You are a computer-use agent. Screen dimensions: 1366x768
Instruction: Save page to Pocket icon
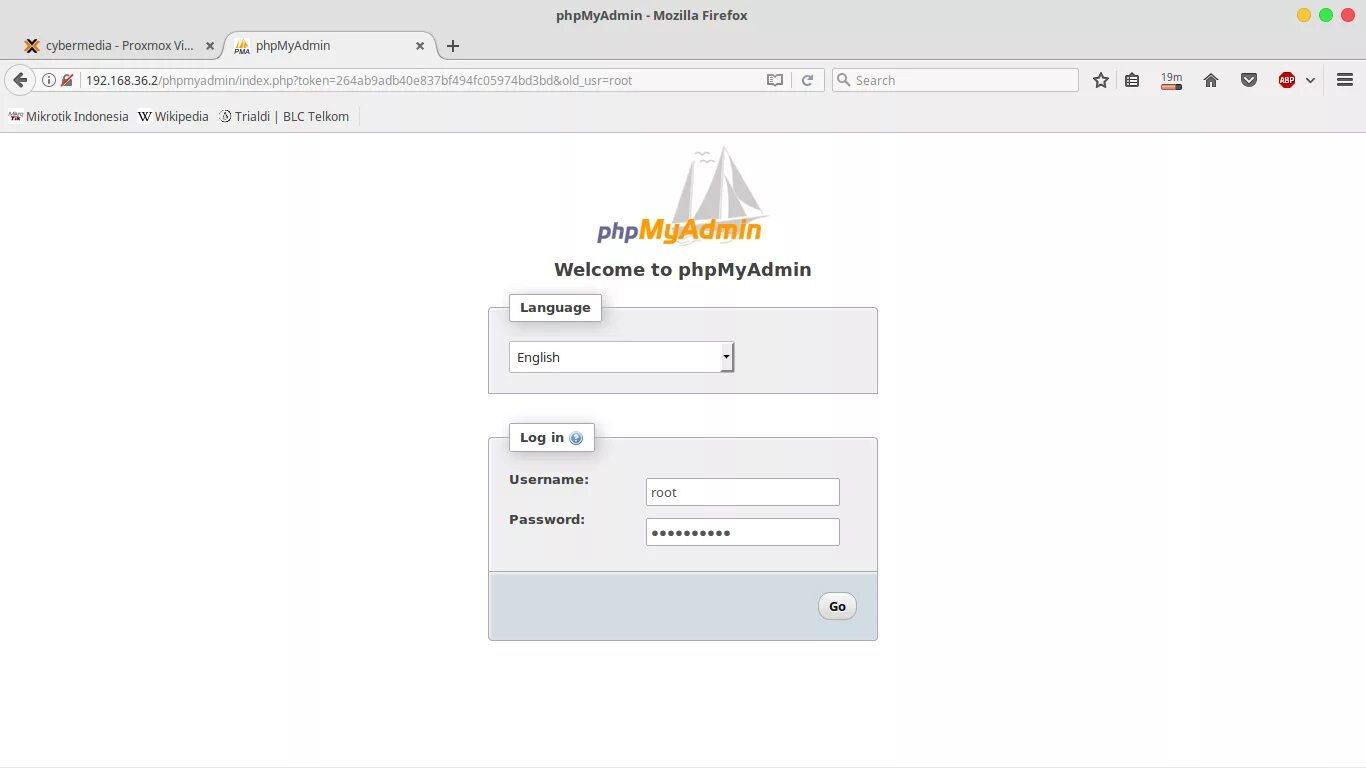pyautogui.click(x=1249, y=80)
